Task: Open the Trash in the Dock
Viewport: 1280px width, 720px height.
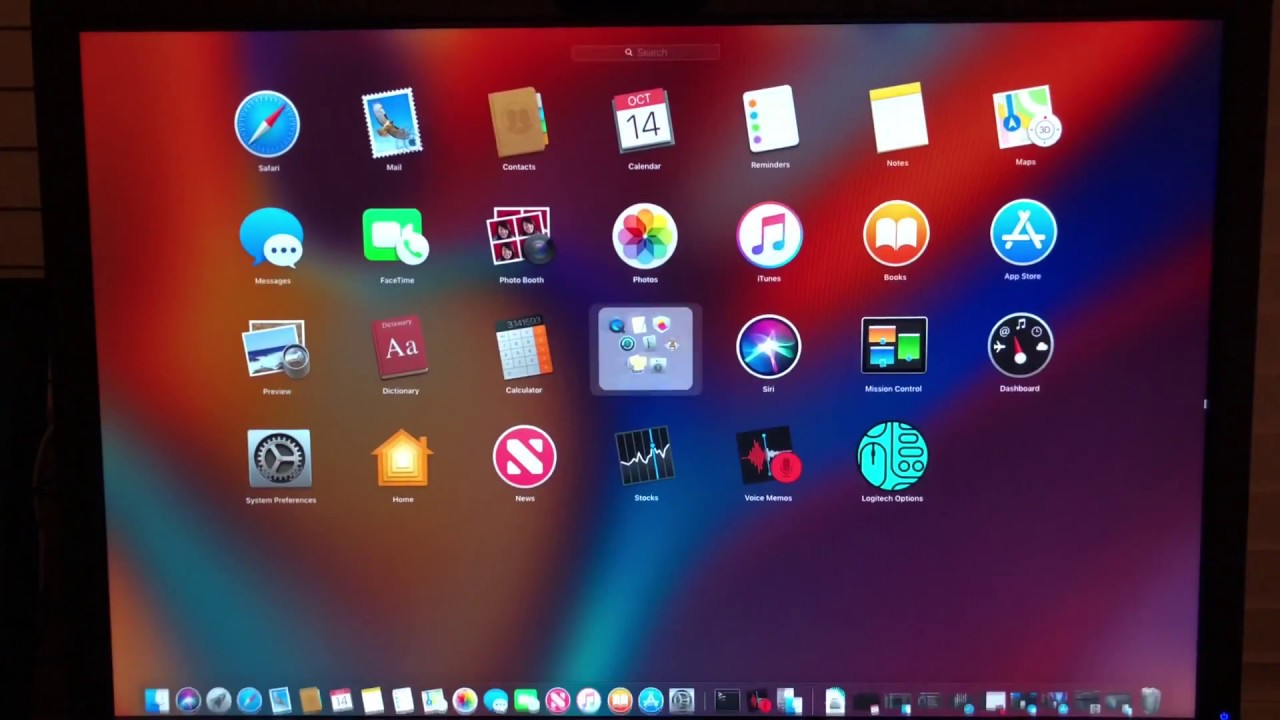Action: [1152, 701]
